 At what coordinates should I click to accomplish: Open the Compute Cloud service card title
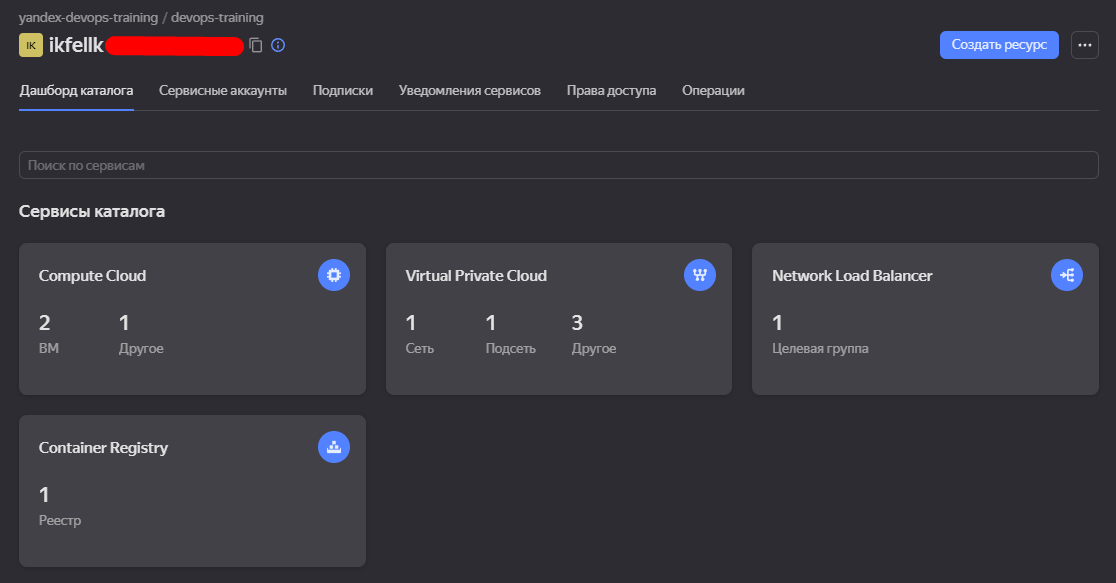(x=93, y=276)
